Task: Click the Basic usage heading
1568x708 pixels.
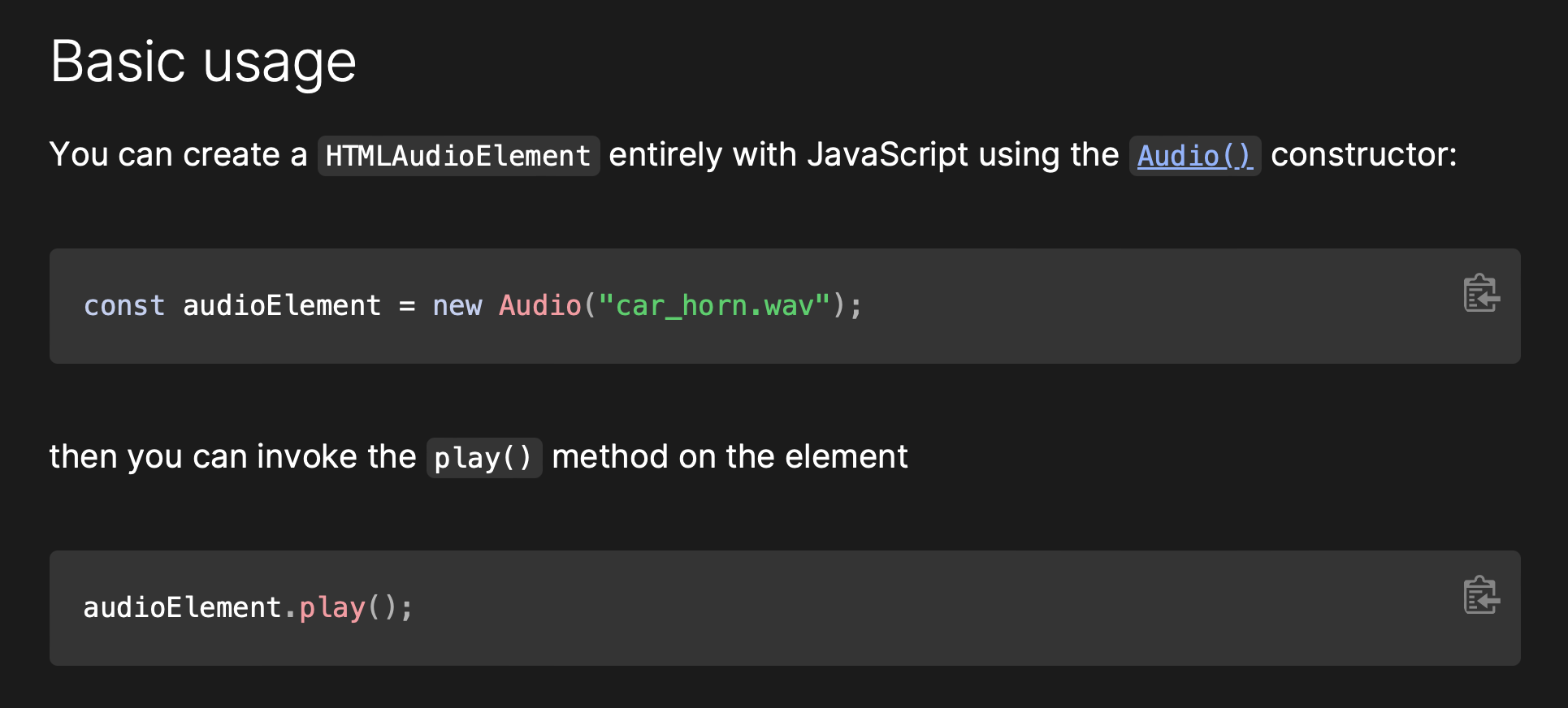Action: tap(203, 62)
